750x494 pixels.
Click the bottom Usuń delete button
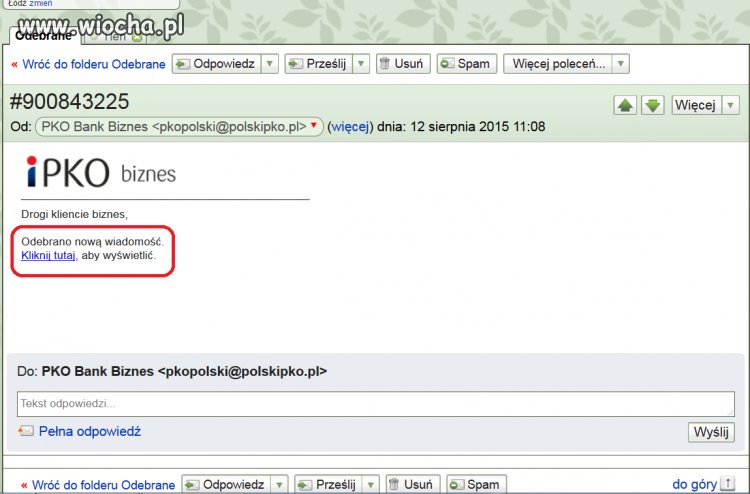(413, 484)
